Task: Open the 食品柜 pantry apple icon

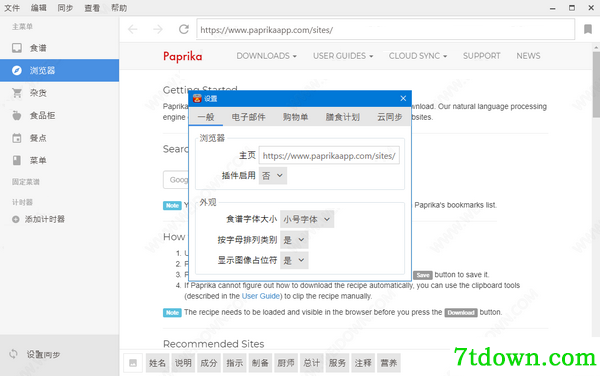Action: pyautogui.click(x=17, y=116)
